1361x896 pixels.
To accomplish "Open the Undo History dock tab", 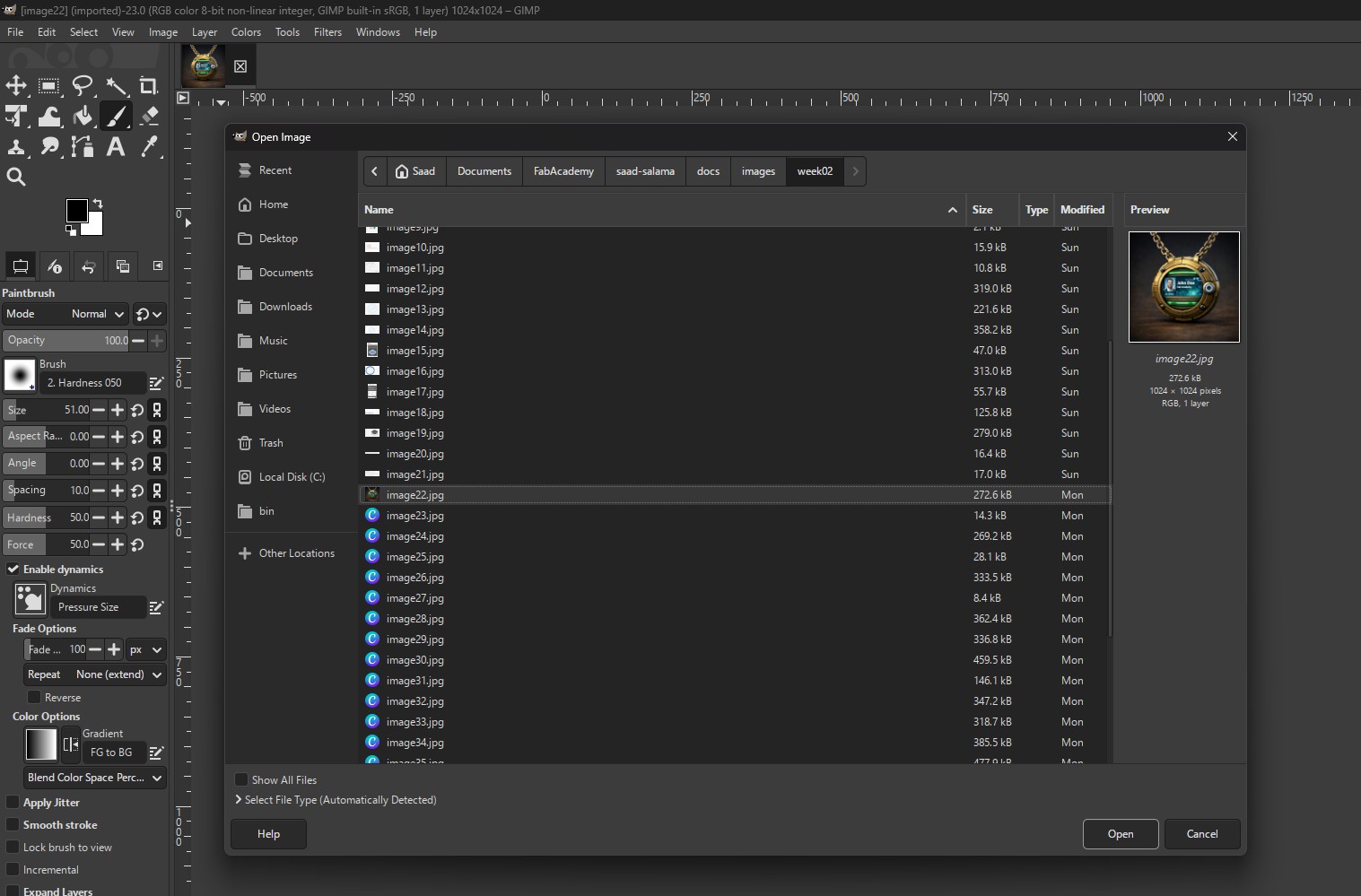I will click(88, 266).
